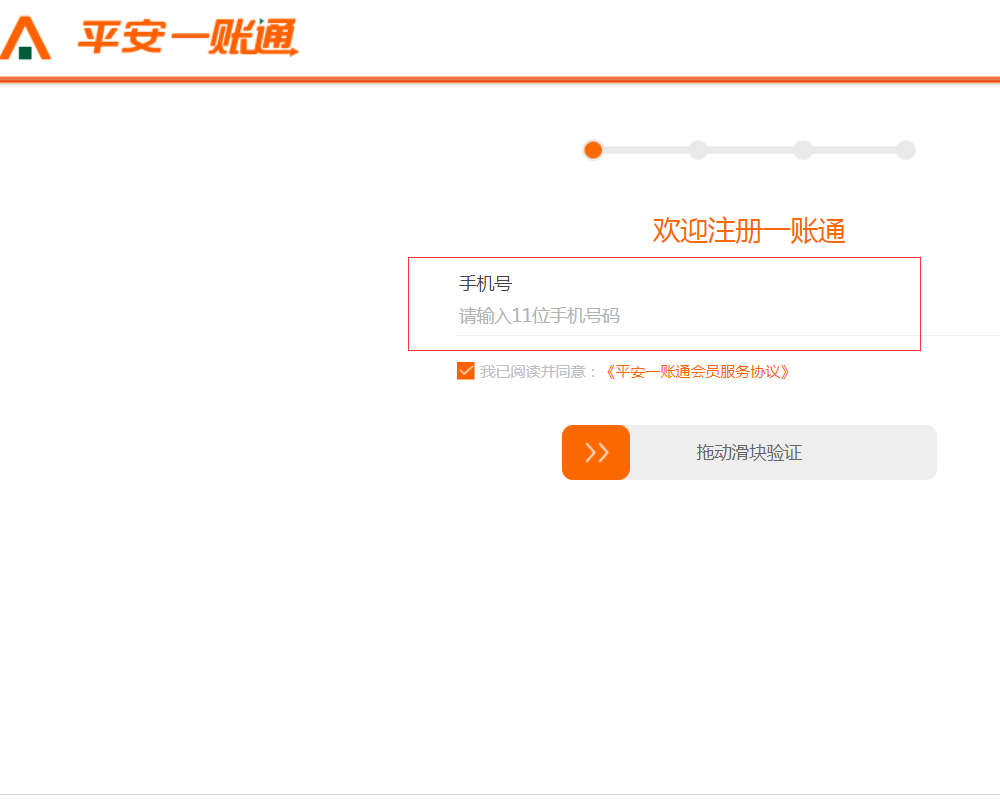Open the 平安一账通会员服务协议 link
The image size is (1000, 800).
click(698, 372)
